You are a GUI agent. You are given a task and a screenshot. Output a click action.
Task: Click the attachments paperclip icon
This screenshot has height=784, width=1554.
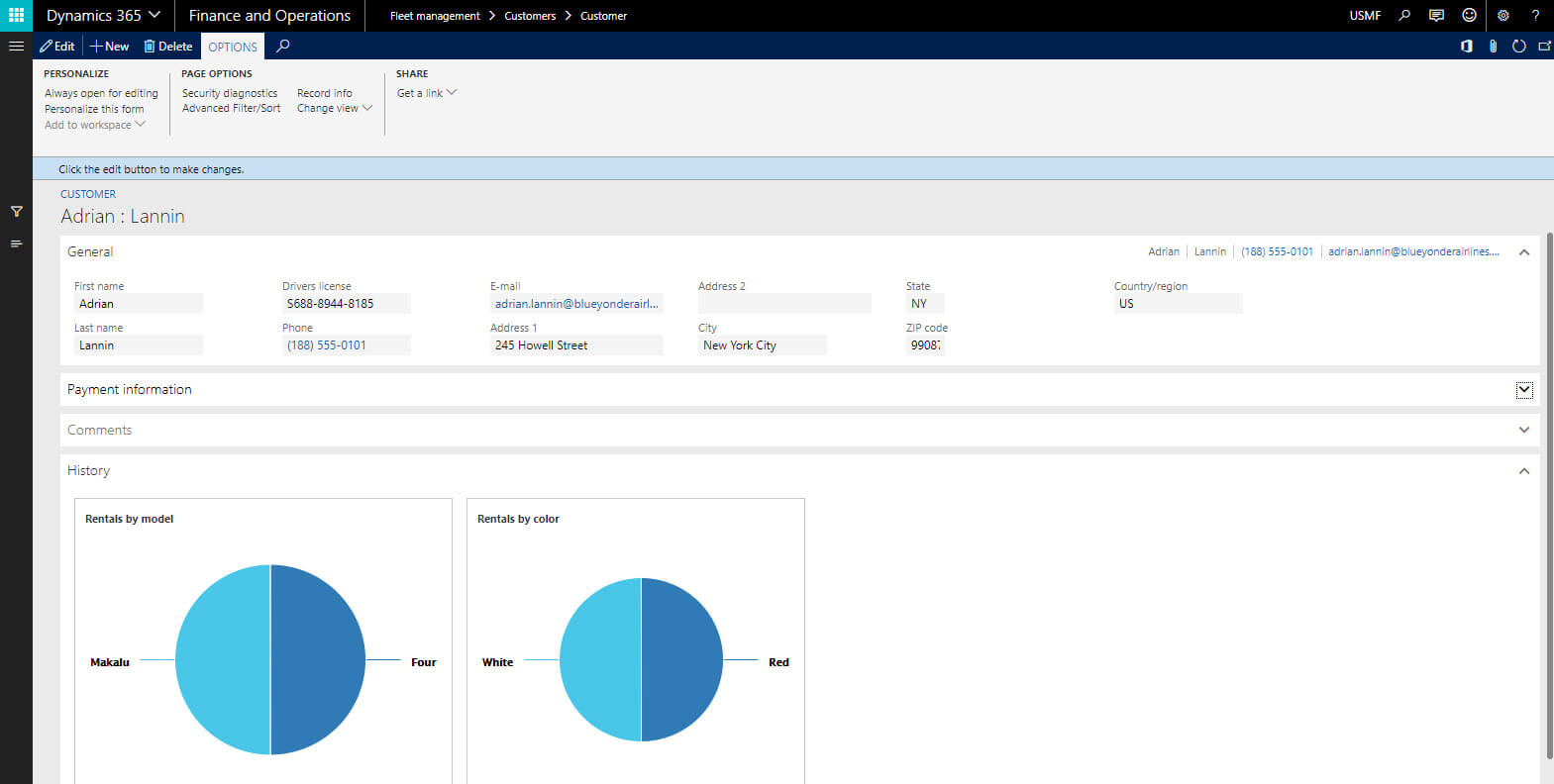pos(1493,46)
